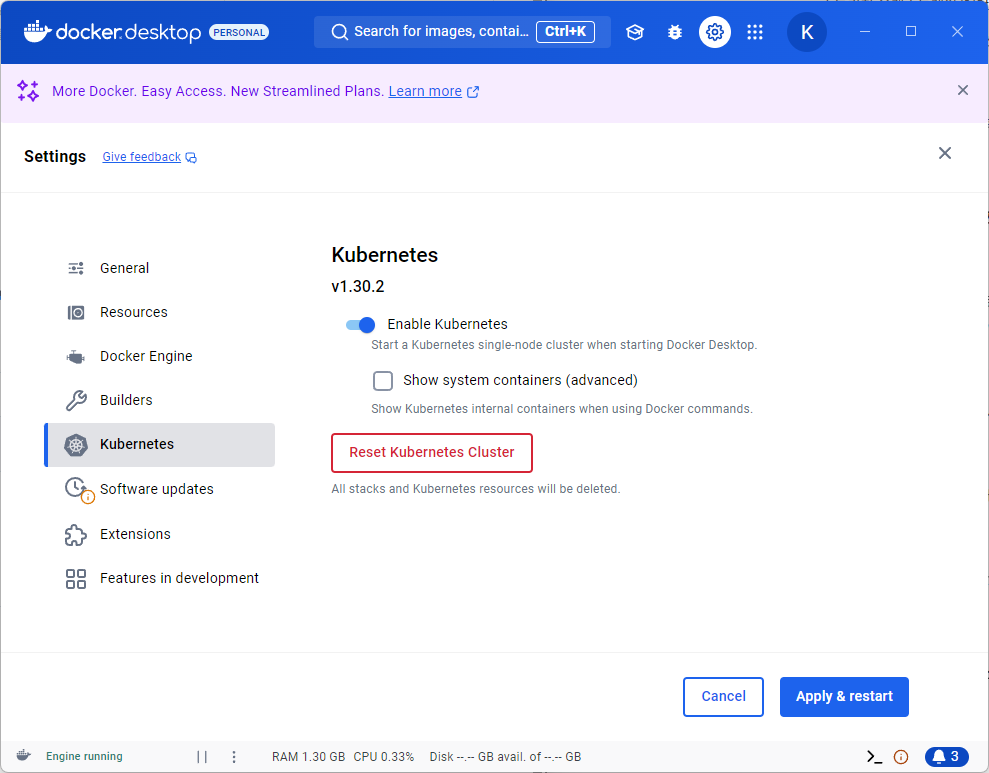Click the sparkle icon in promo banner

coord(28,91)
